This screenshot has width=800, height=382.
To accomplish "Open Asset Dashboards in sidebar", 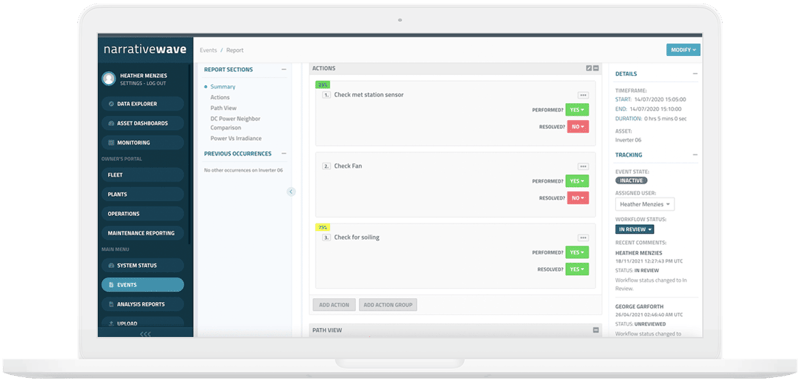I will [x=142, y=123].
